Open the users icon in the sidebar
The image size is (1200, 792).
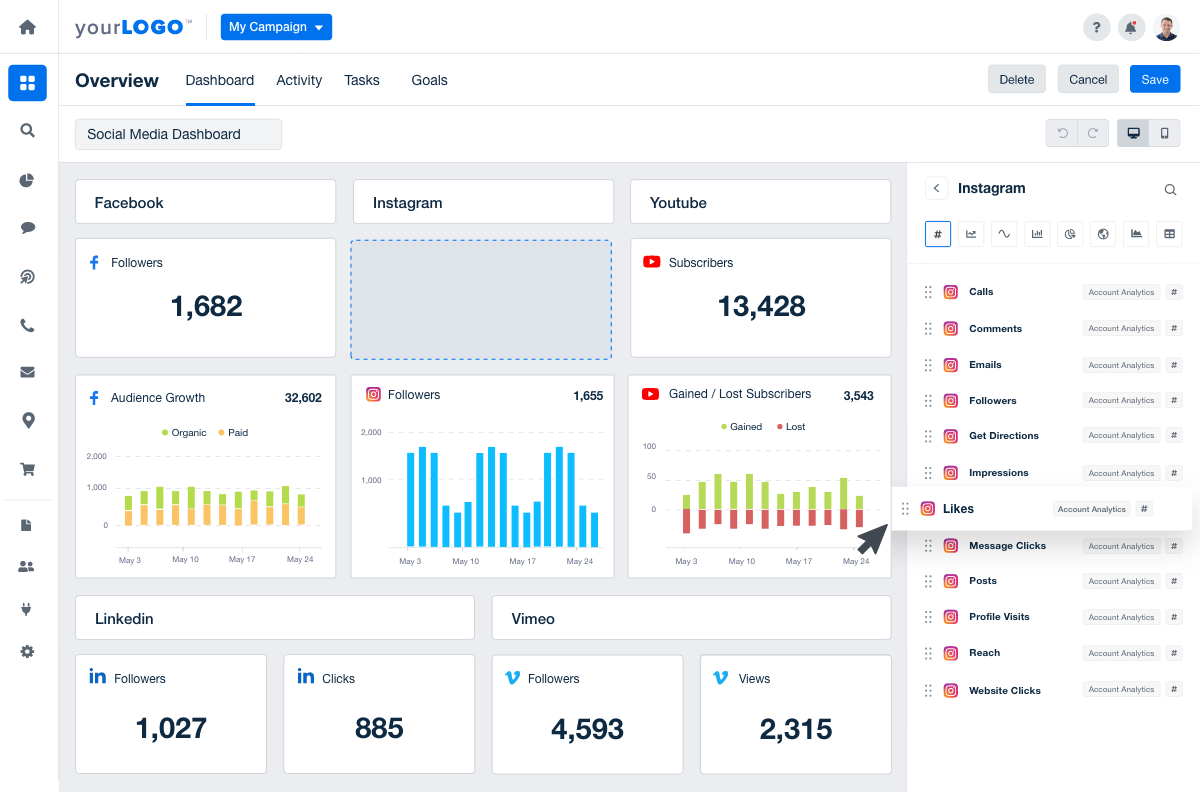27,567
